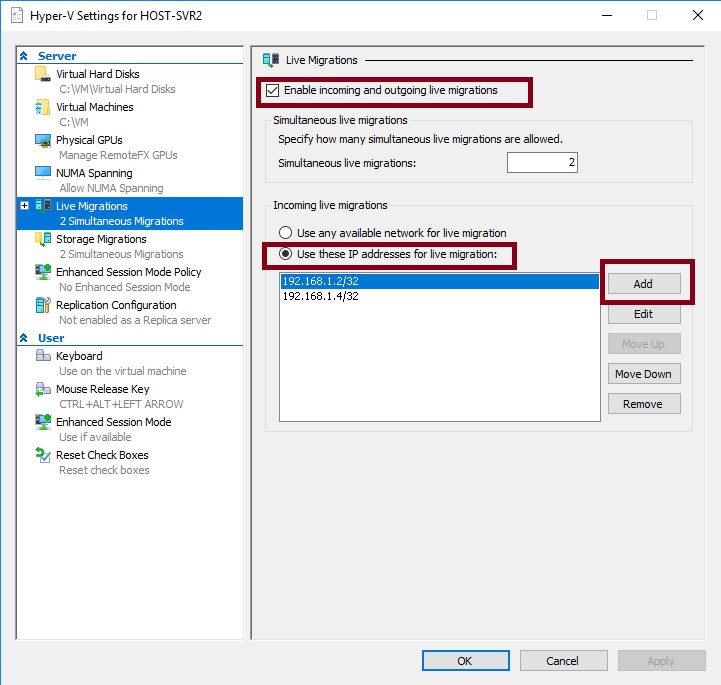Viewport: 721px width, 685px height.
Task: Click the Enhanced Session Mode Policy icon
Action: pyautogui.click(x=42, y=273)
